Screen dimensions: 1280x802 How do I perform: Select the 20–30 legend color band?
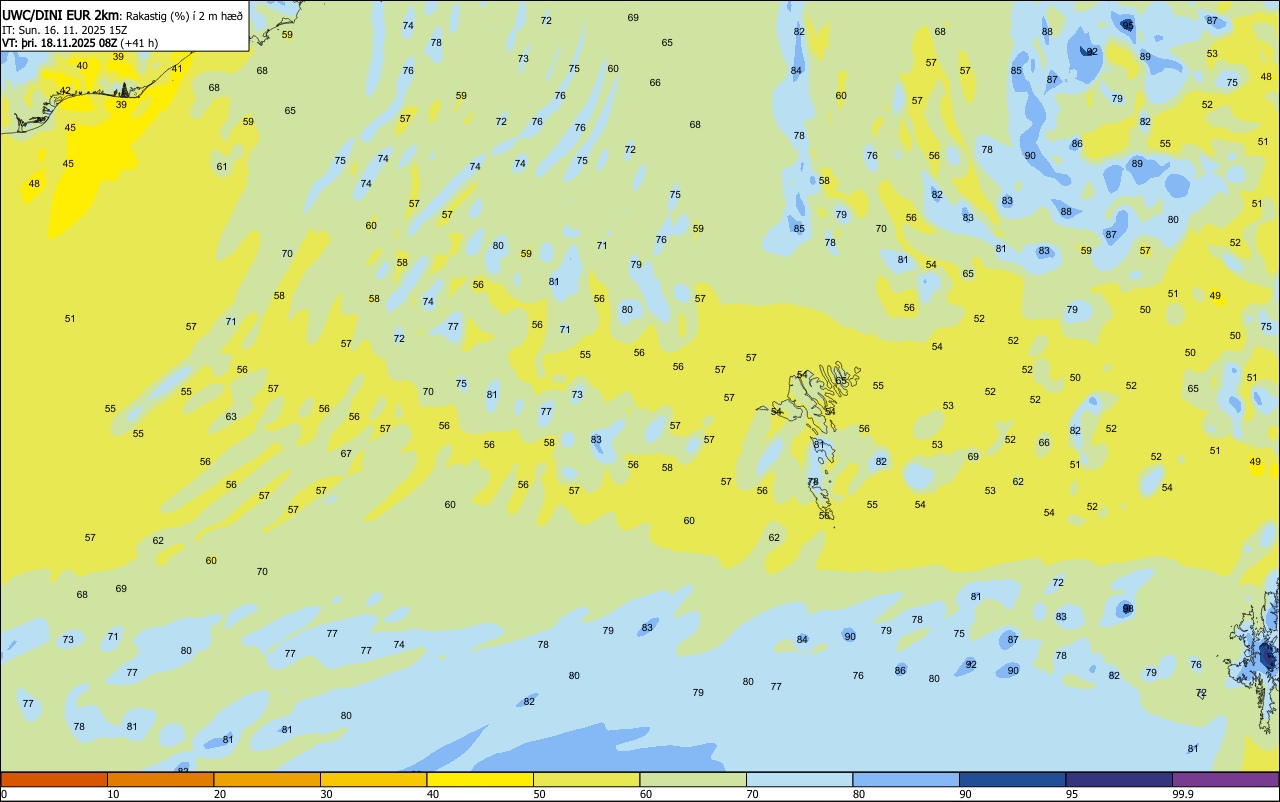pyautogui.click(x=267, y=779)
